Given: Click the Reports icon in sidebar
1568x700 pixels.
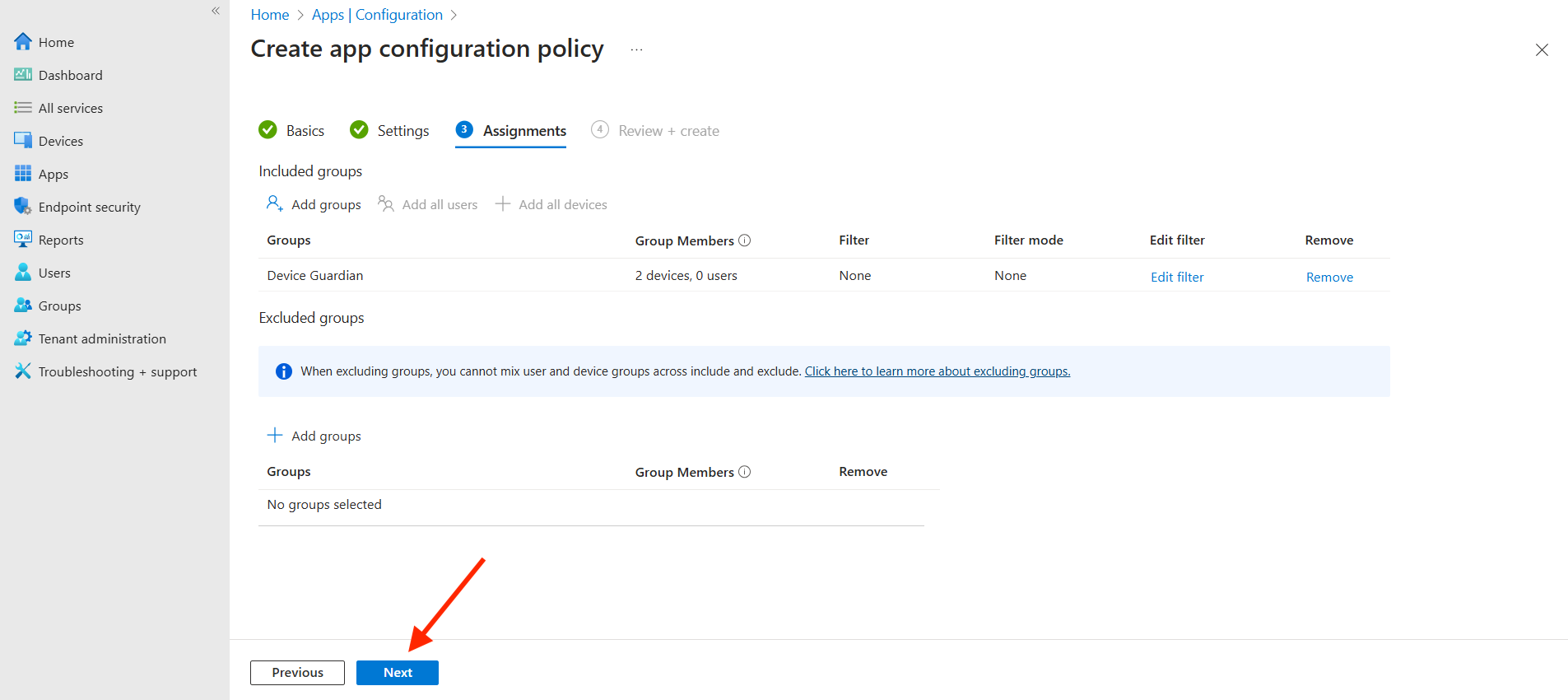Looking at the screenshot, I should click(x=23, y=240).
